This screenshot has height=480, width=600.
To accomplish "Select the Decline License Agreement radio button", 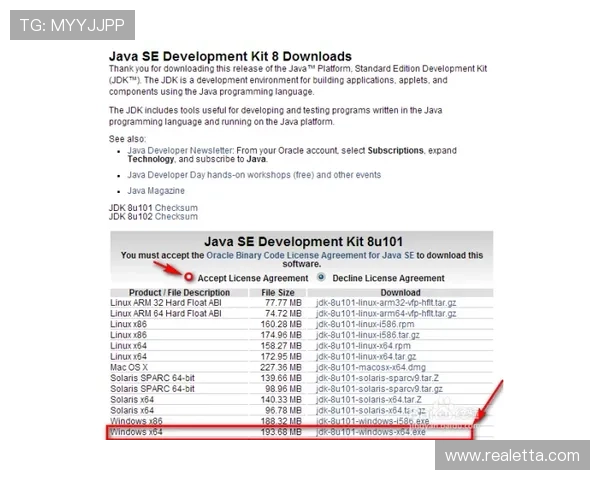I will pos(321,277).
